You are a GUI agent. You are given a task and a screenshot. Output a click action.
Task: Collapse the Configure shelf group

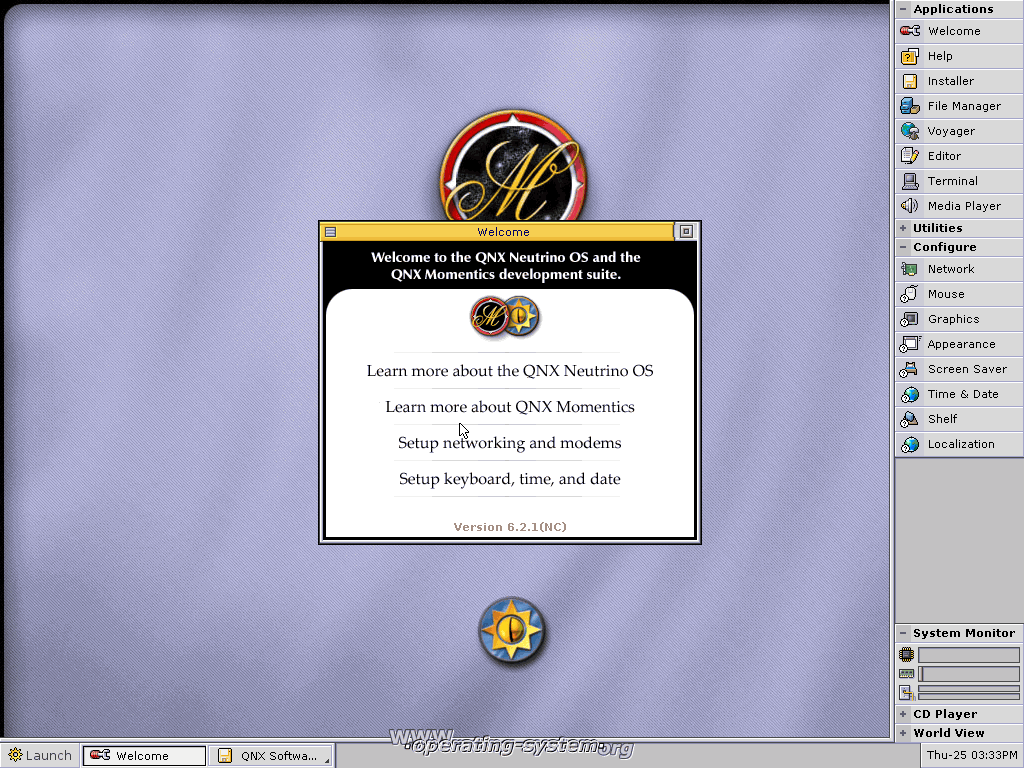click(x=903, y=247)
